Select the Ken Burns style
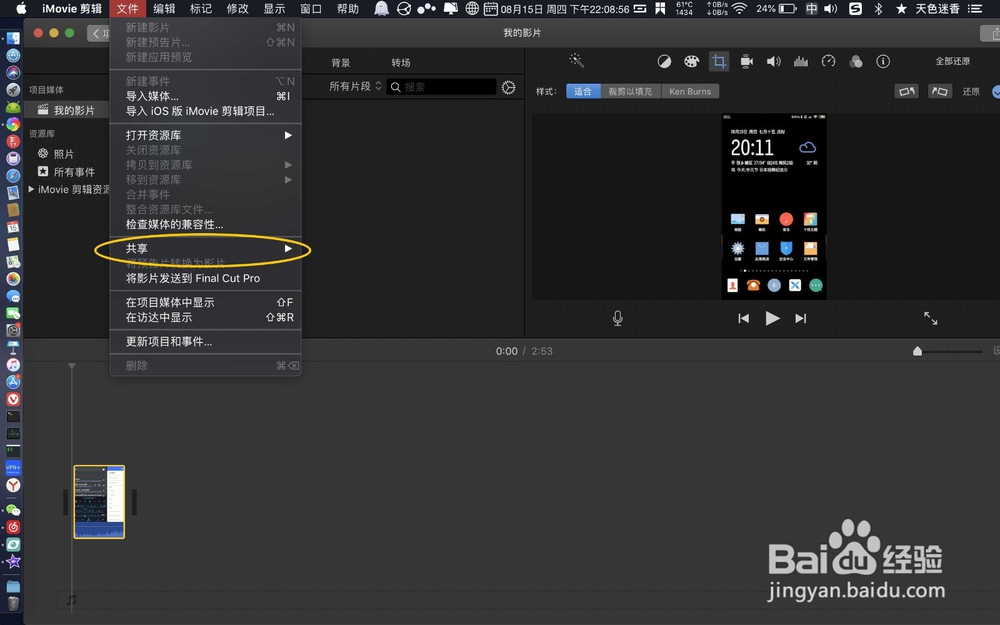This screenshot has height=625, width=1000. 690,91
